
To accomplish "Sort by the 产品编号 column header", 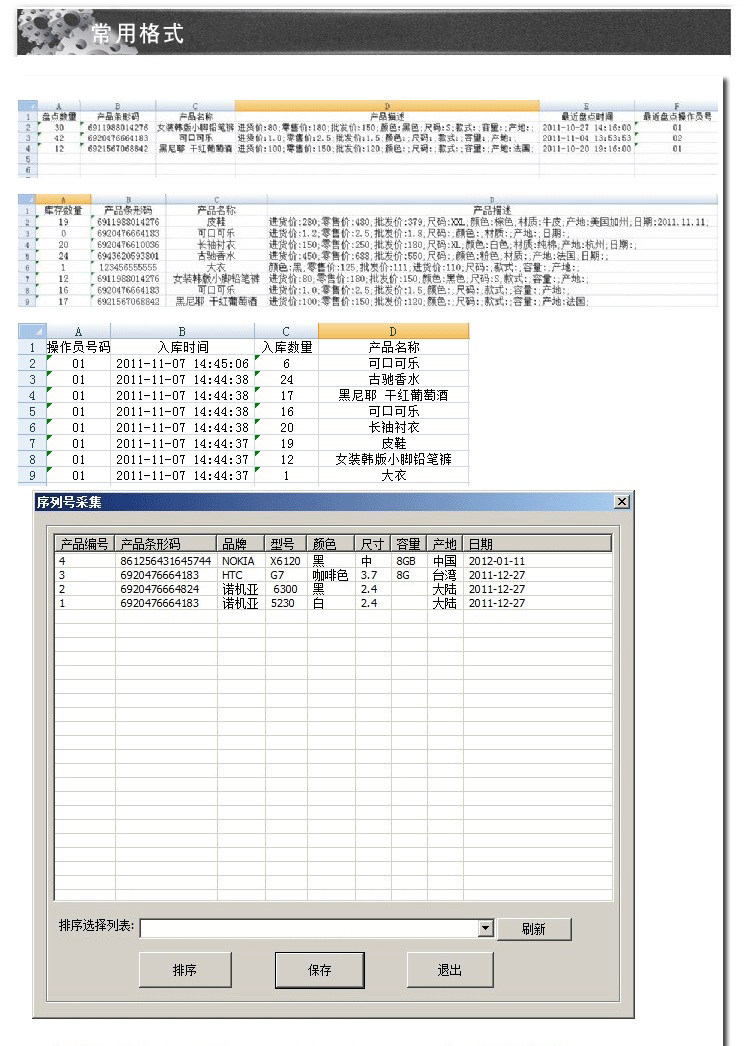I will (85, 544).
